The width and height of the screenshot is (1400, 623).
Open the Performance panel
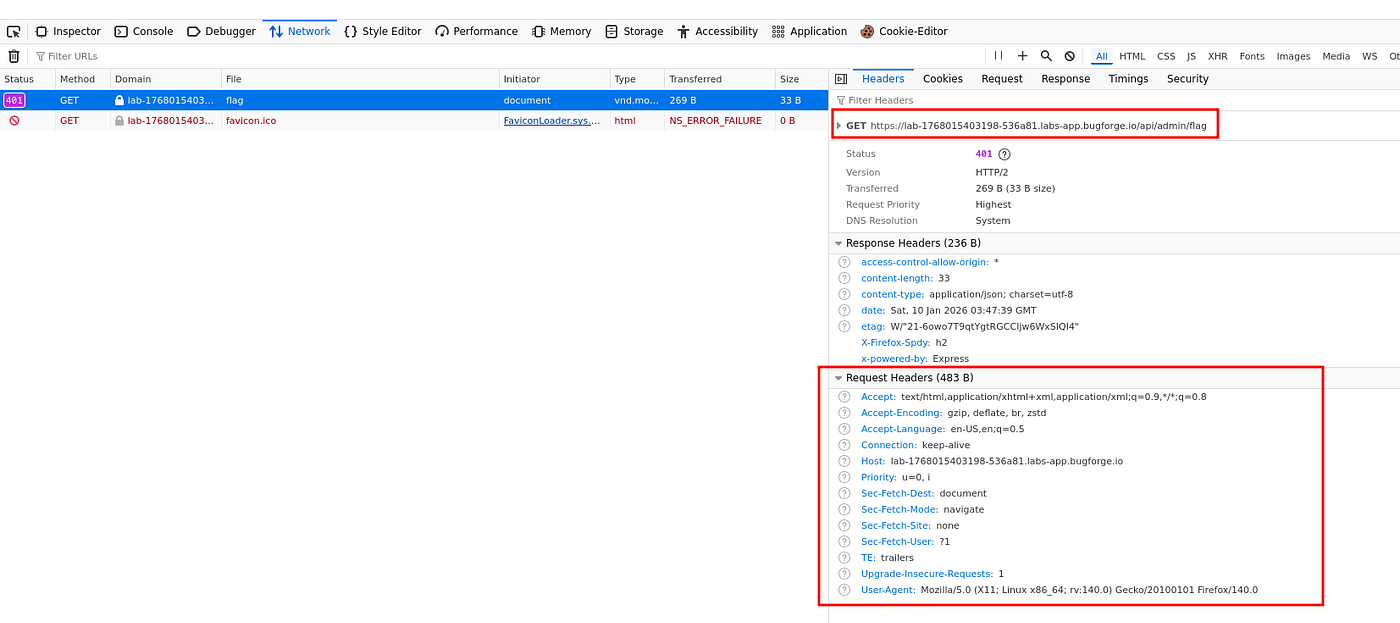point(478,31)
